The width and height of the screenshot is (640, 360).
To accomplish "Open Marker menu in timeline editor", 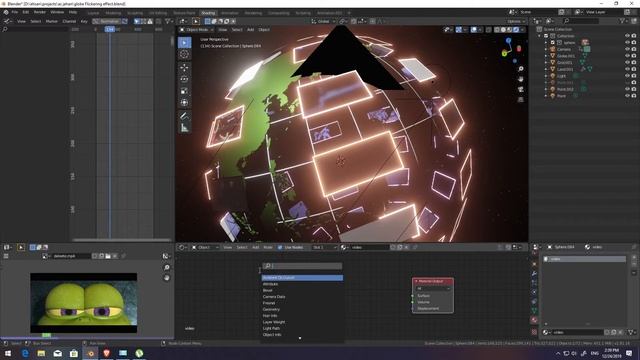I will click(51, 21).
